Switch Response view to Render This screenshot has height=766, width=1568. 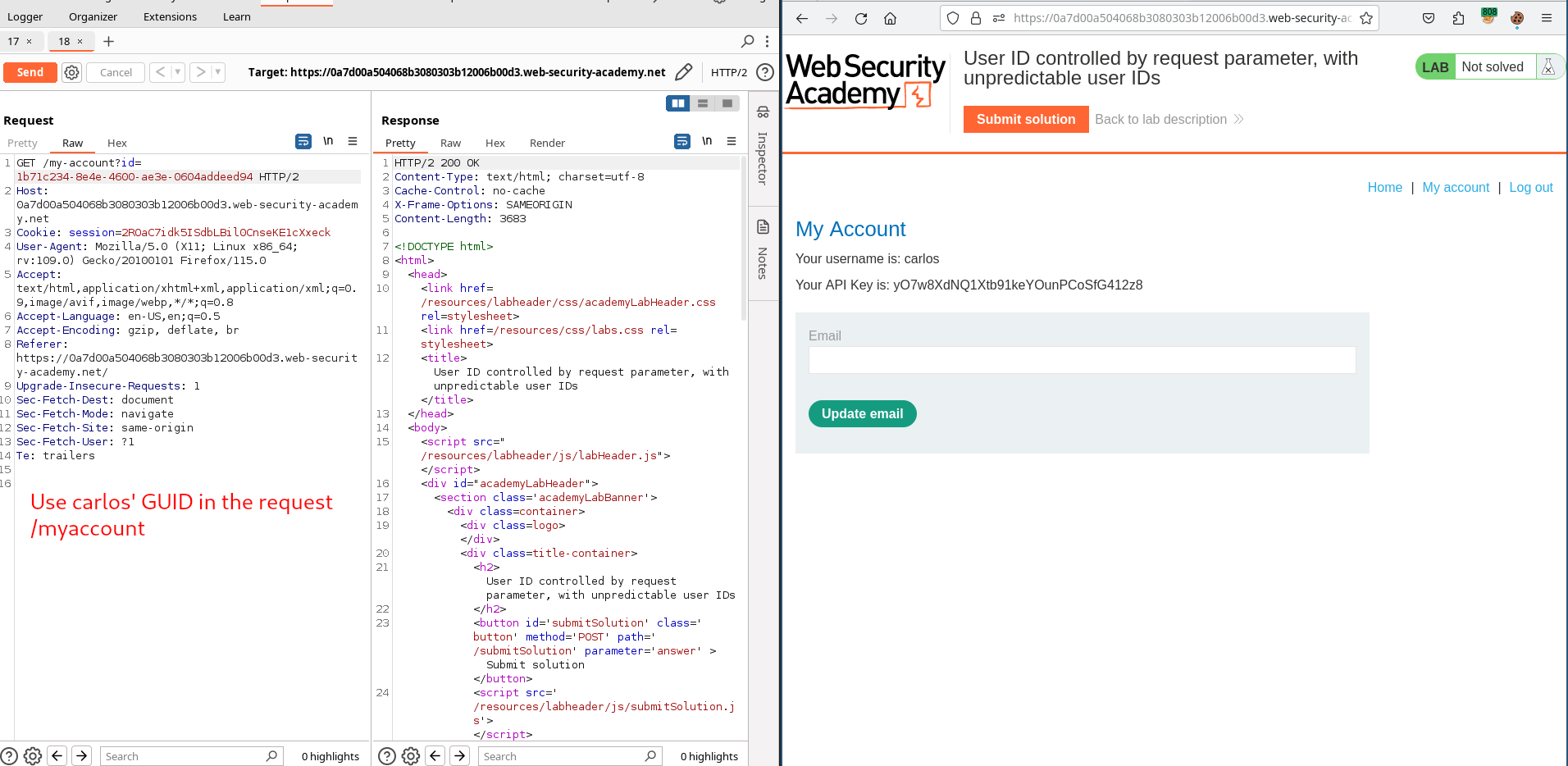(547, 143)
